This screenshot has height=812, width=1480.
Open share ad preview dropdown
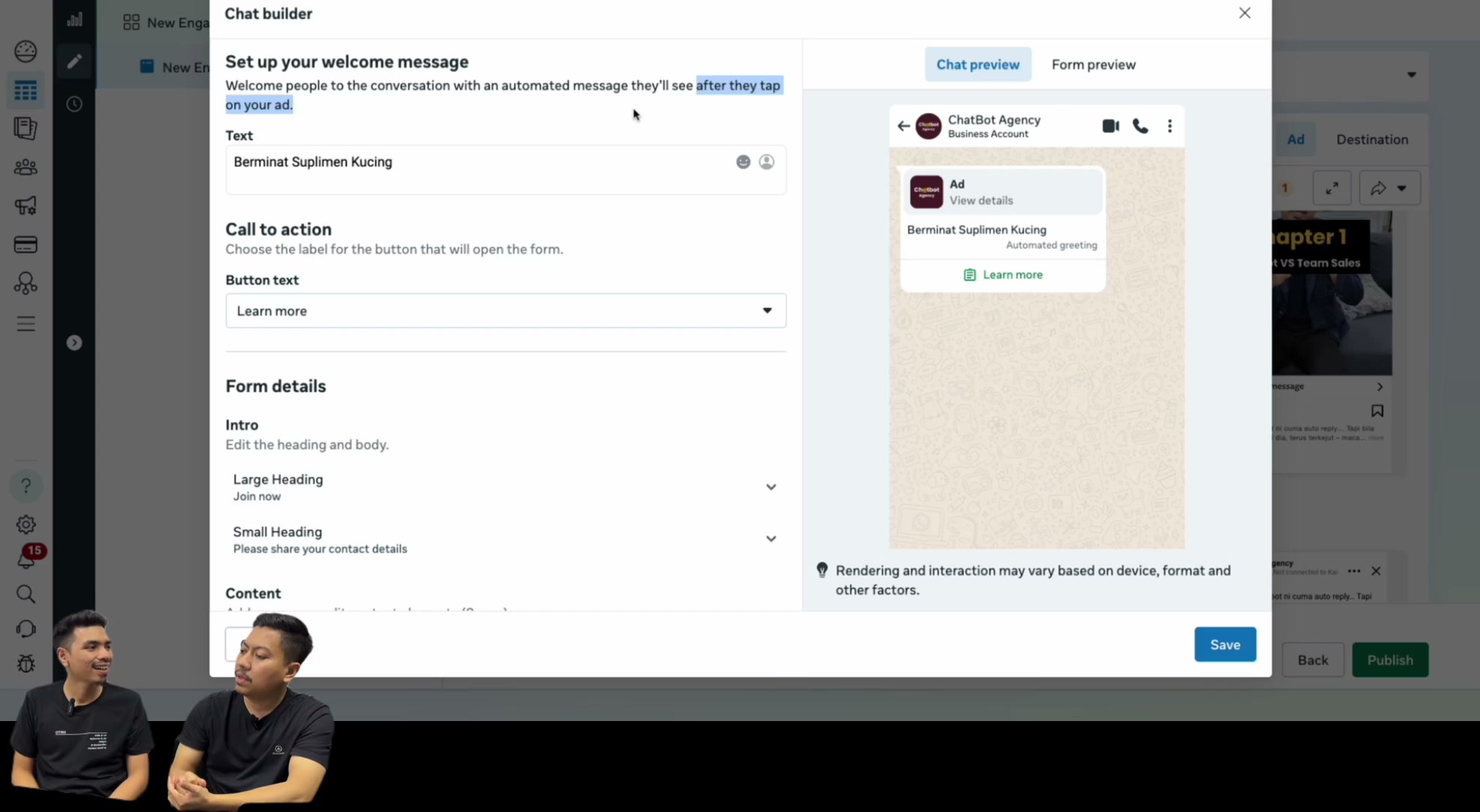tap(1389, 188)
